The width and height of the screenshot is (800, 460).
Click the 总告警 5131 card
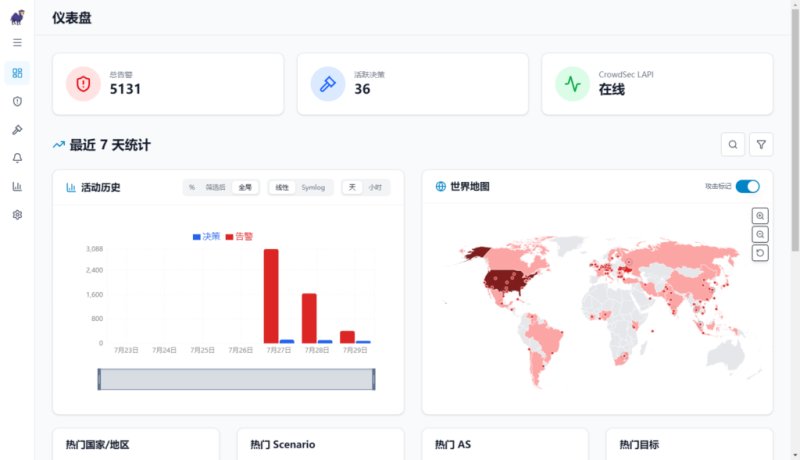(168, 84)
